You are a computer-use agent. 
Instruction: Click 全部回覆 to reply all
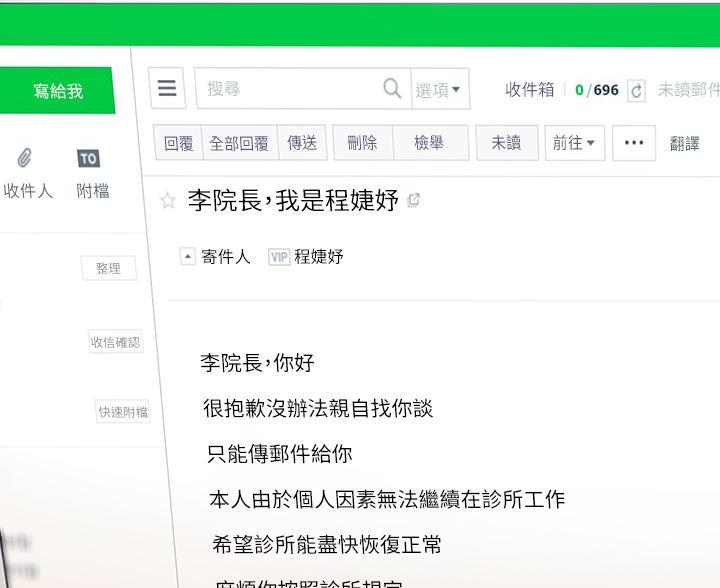[x=238, y=143]
